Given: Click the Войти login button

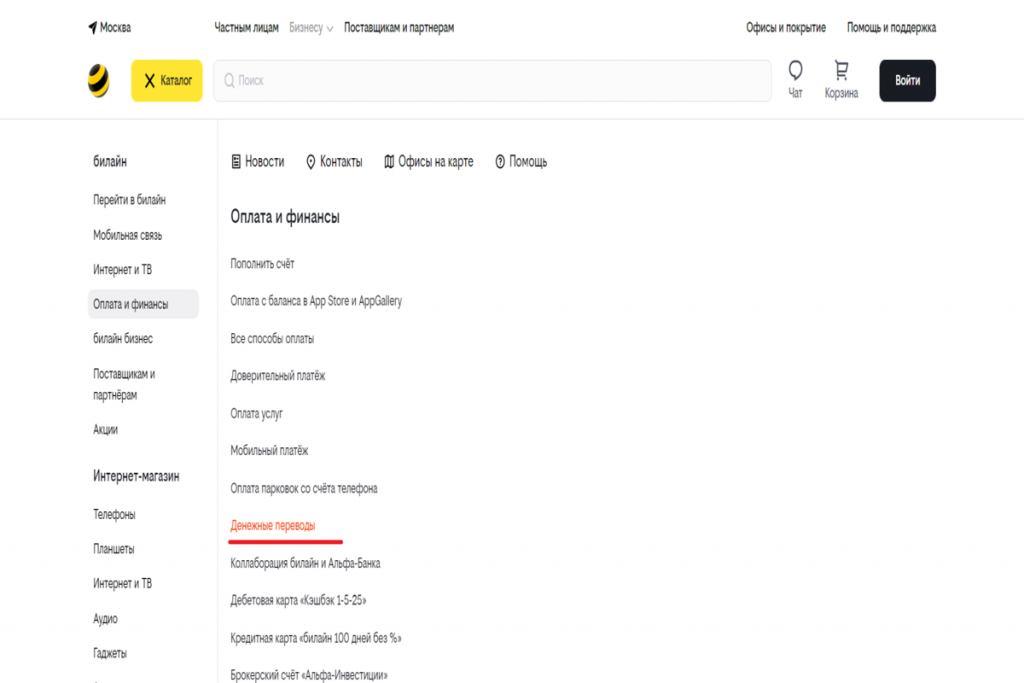Looking at the screenshot, I should click(x=907, y=80).
